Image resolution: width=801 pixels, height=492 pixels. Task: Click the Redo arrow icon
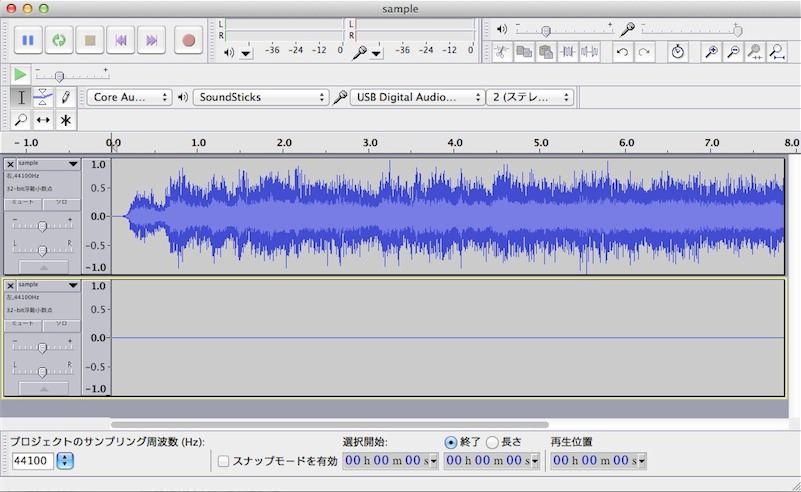(644, 52)
